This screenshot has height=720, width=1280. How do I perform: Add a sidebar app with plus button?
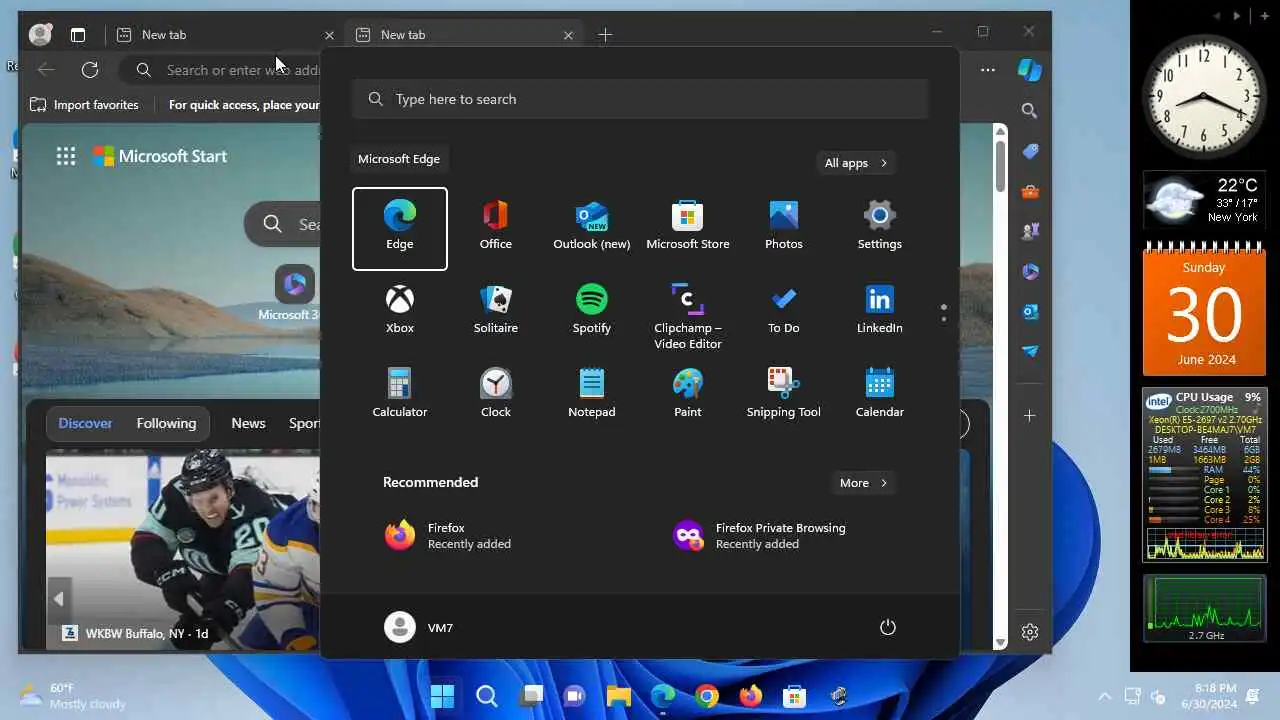[1029, 415]
